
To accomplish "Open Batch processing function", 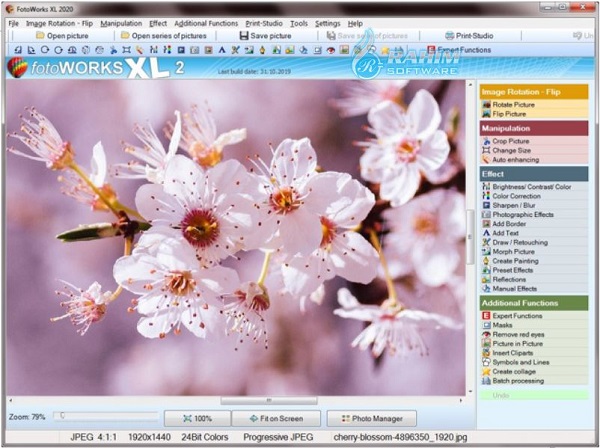I will (x=534, y=381).
